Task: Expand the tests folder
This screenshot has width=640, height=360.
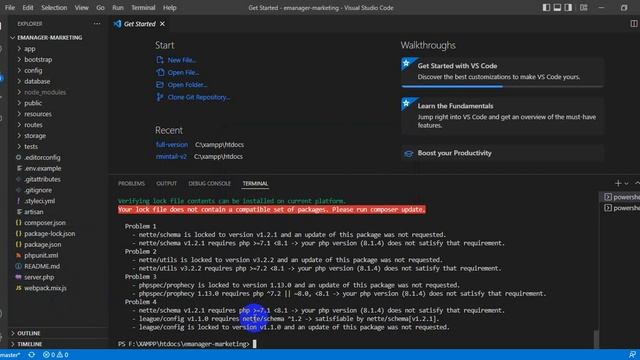Action: tap(31, 147)
